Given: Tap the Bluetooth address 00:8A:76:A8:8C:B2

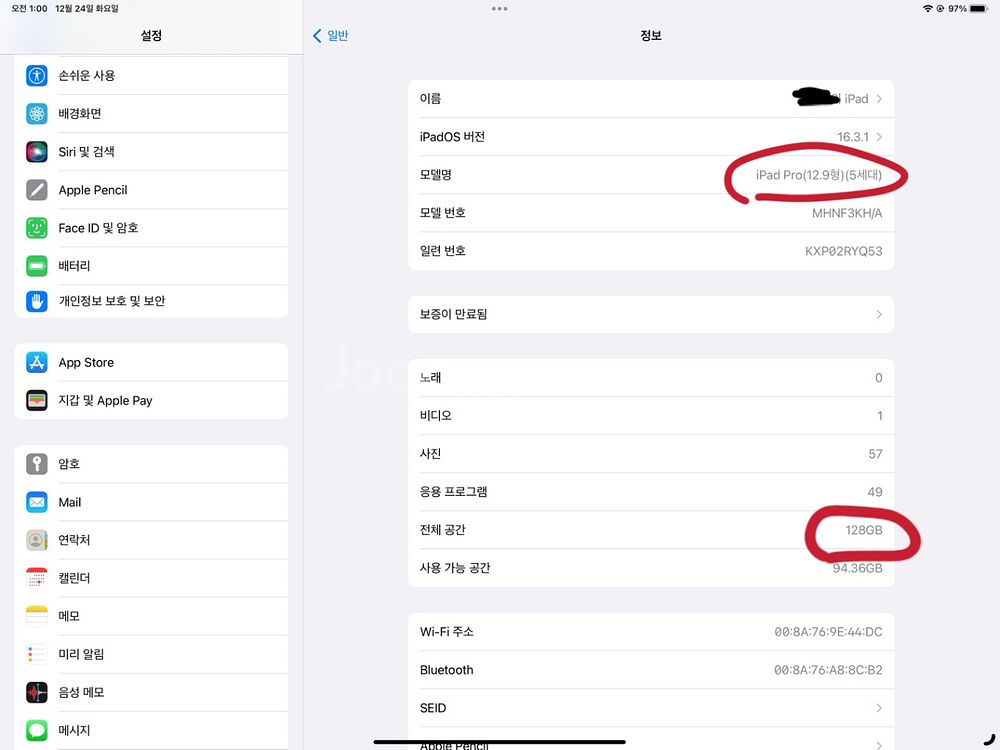Looking at the screenshot, I should pos(828,670).
